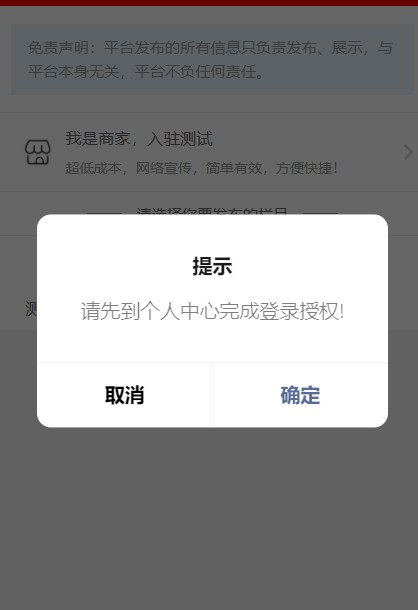This screenshot has height=610, width=418.
Task: Confirm the prompt with 确定
Action: pyautogui.click(x=300, y=395)
